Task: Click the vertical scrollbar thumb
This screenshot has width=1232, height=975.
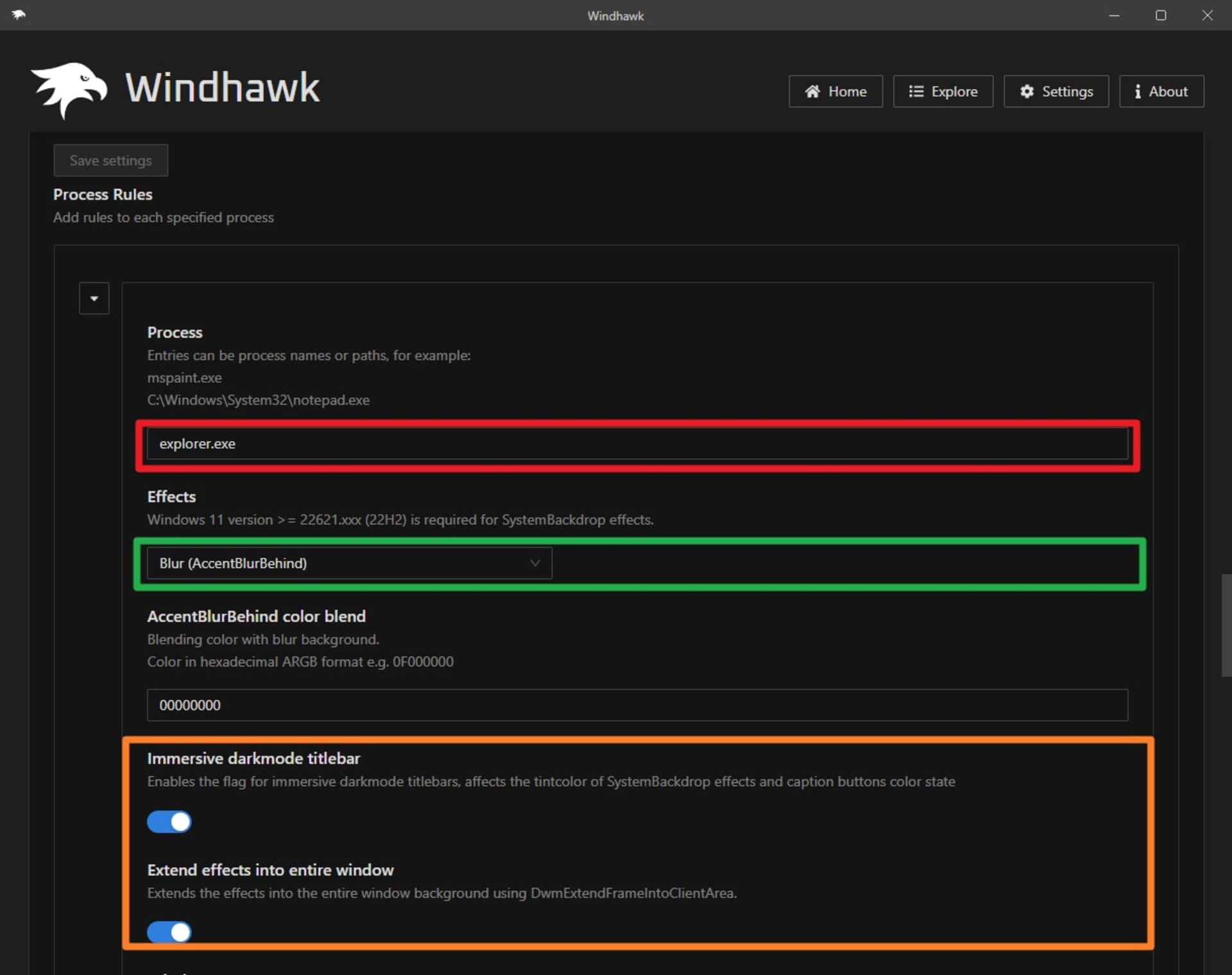Action: point(1226,626)
